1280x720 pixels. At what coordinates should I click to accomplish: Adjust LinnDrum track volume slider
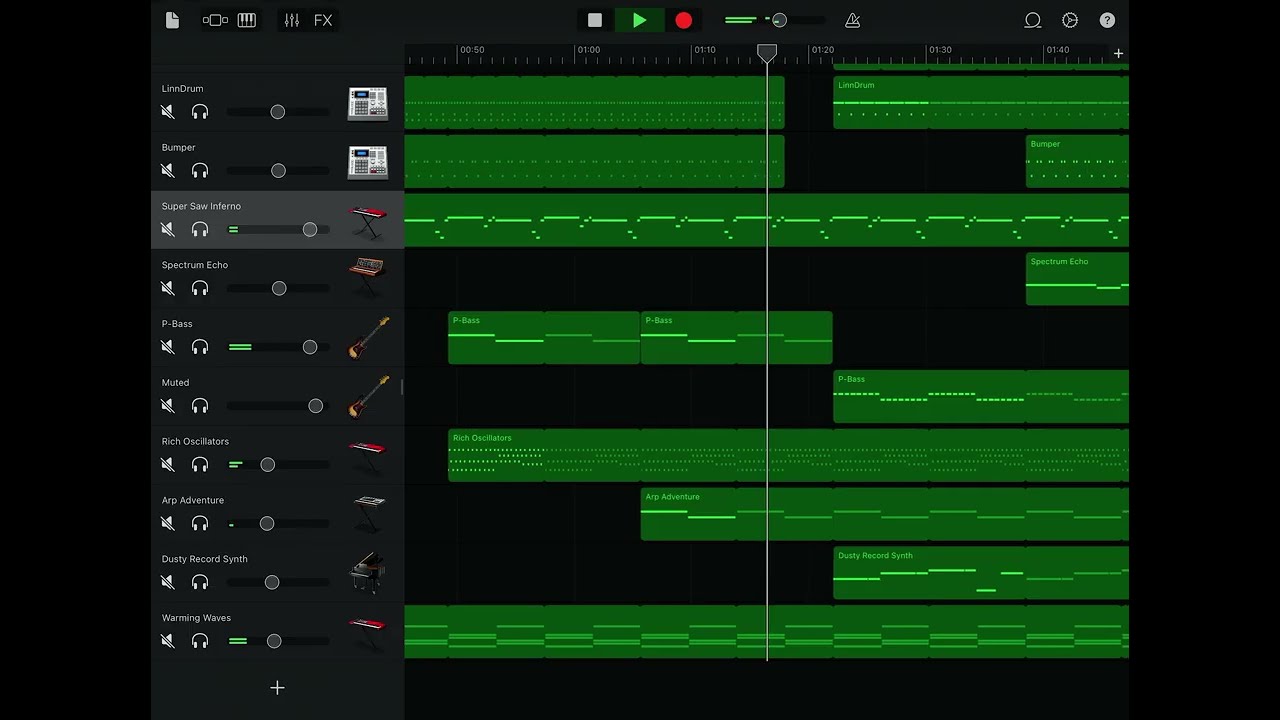click(278, 112)
